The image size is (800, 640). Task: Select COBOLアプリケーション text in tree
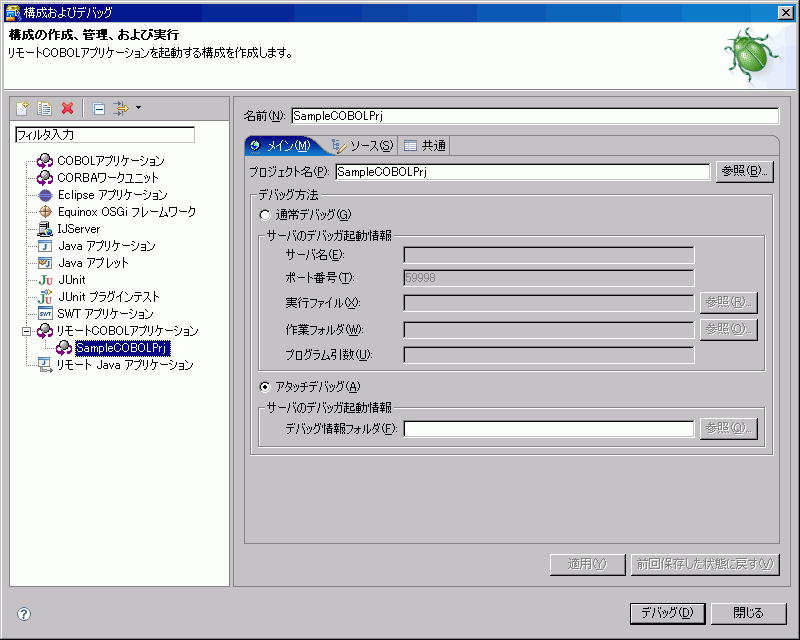click(x=111, y=161)
